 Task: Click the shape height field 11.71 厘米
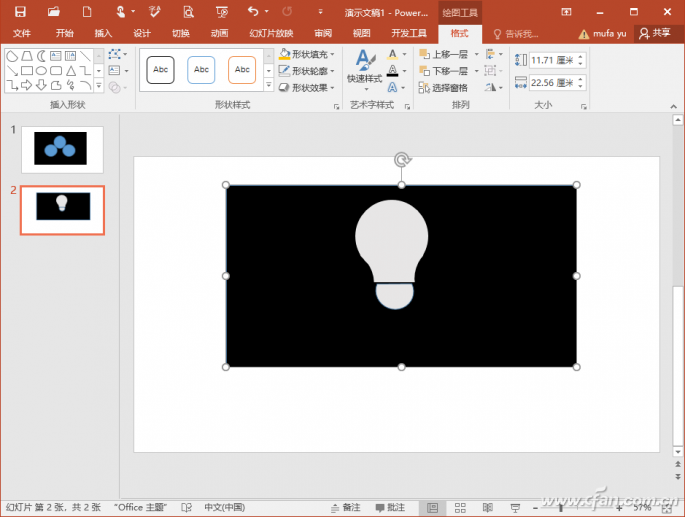[554, 60]
